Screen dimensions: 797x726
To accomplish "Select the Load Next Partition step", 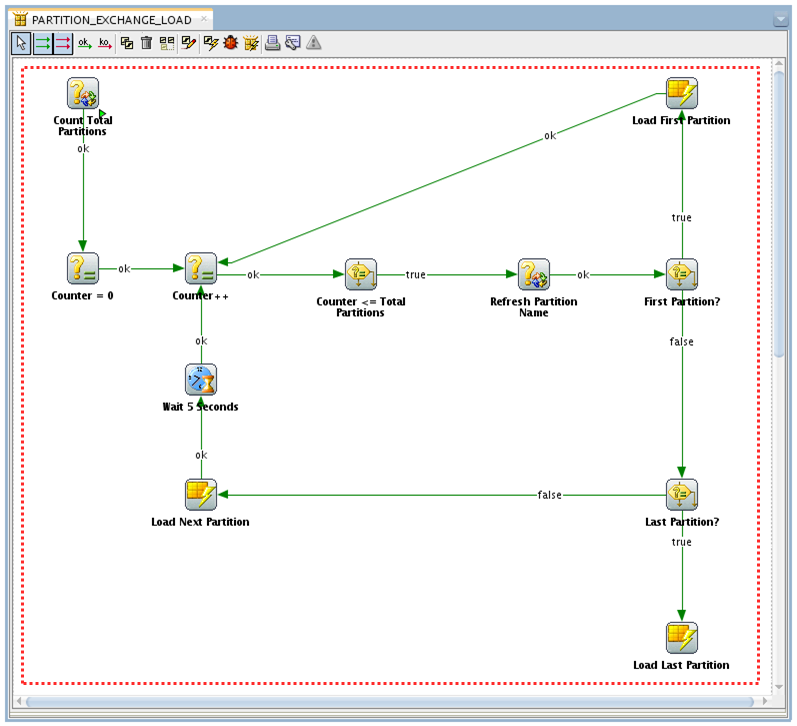I will pyautogui.click(x=201, y=495).
